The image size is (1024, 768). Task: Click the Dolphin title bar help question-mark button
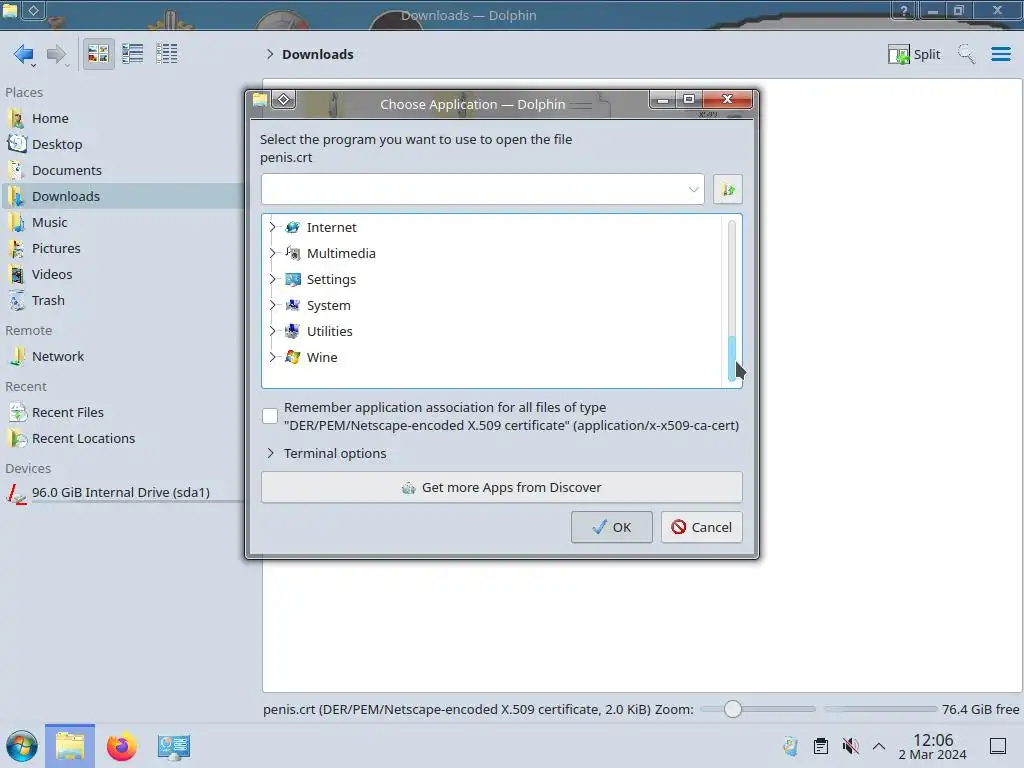point(904,10)
